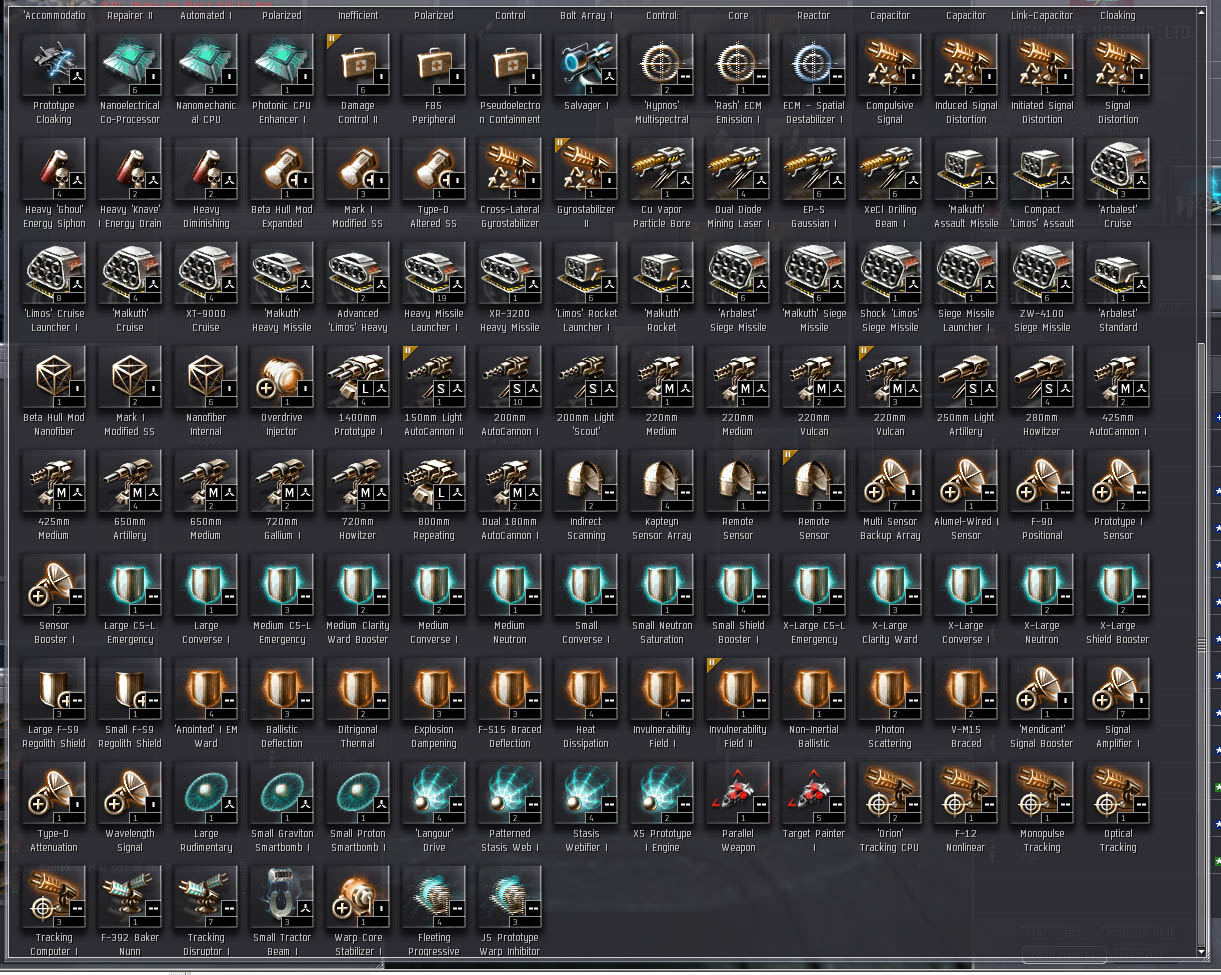The image size is (1221, 975).
Task: Click the Salvager I module icon
Action: pyautogui.click(x=586, y=66)
